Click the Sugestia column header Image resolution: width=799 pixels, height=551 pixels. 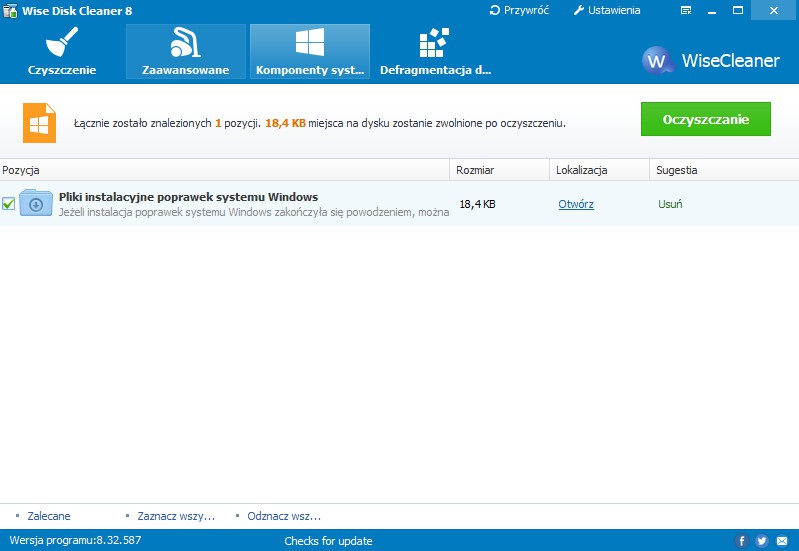click(x=724, y=170)
